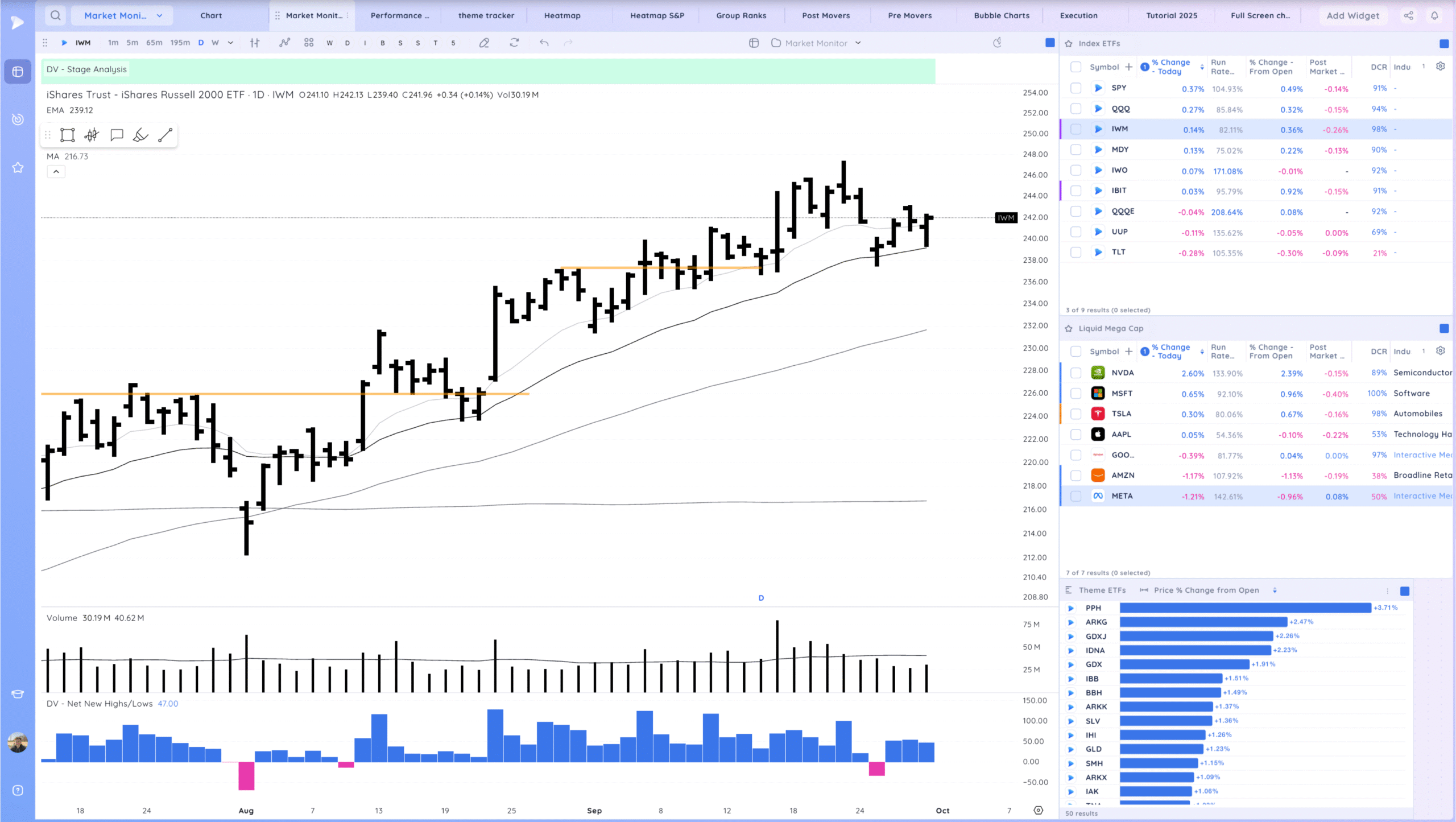Open chart settings gear at bottom right
The image size is (1456, 822).
coord(1038,810)
